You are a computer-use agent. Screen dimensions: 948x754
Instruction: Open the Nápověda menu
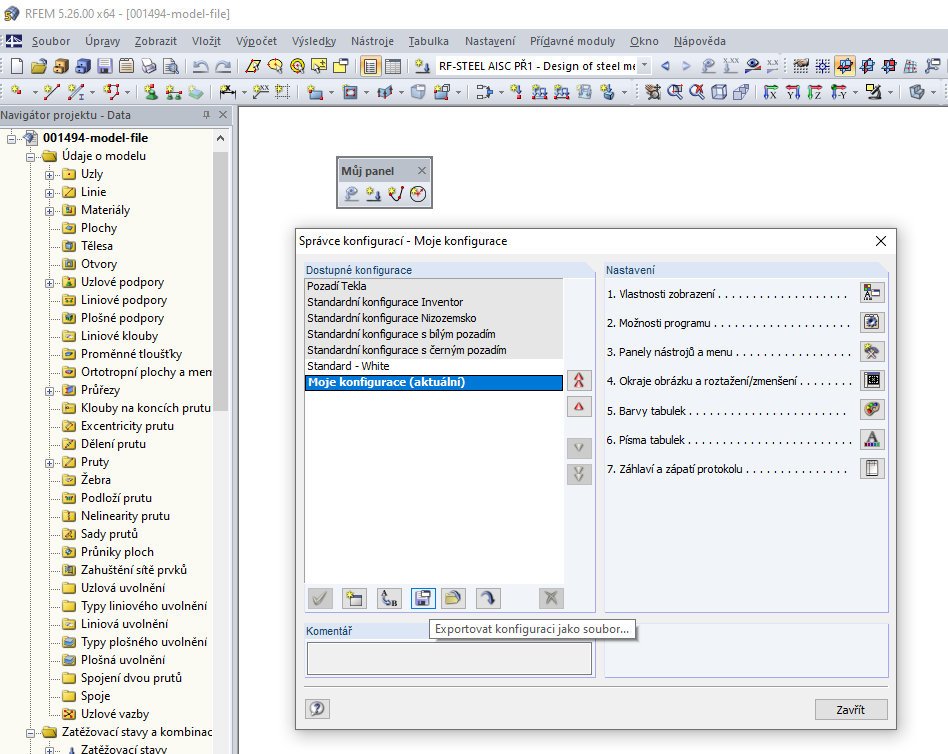coord(700,41)
